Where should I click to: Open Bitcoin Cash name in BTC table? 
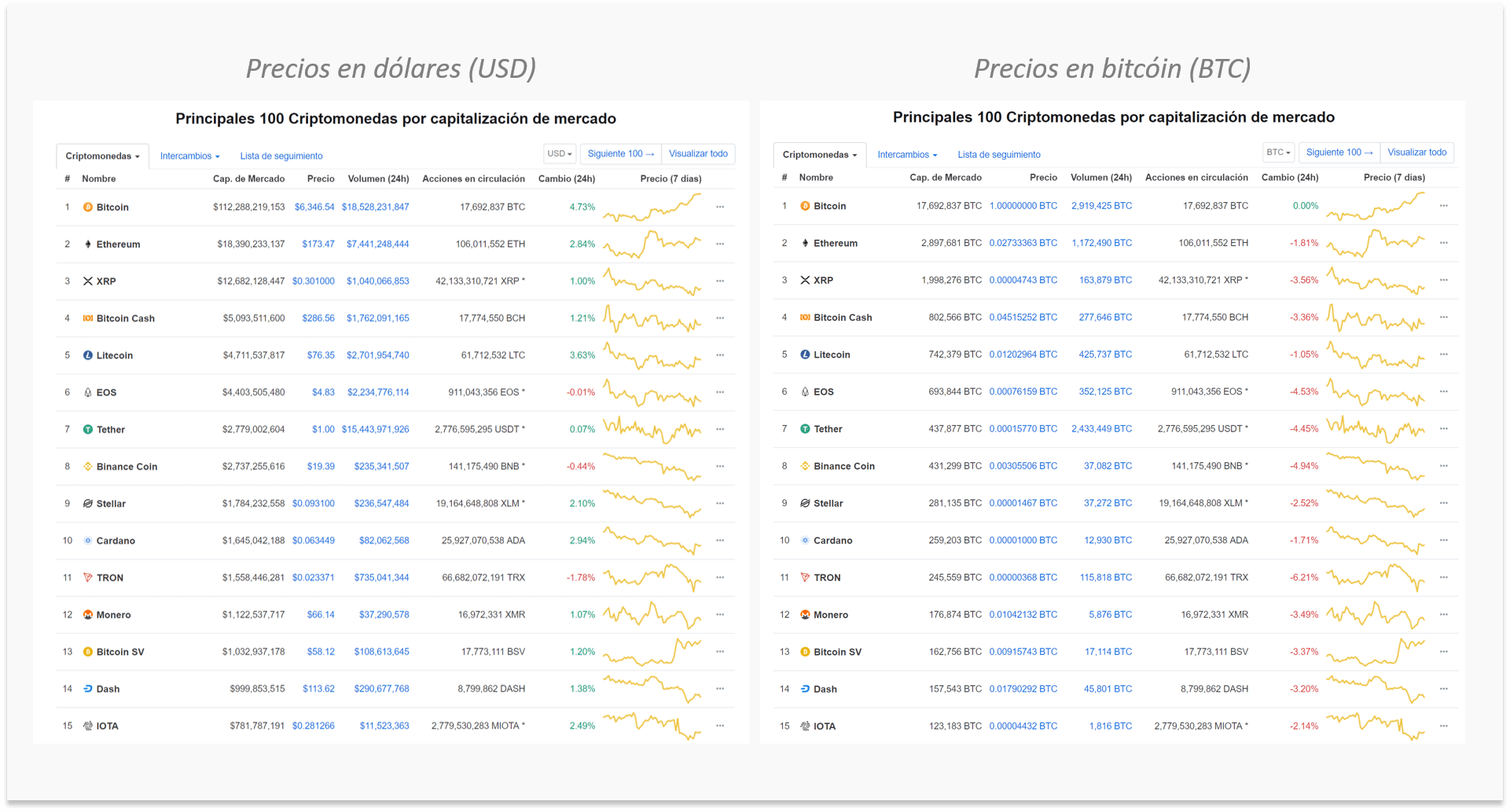pos(843,318)
